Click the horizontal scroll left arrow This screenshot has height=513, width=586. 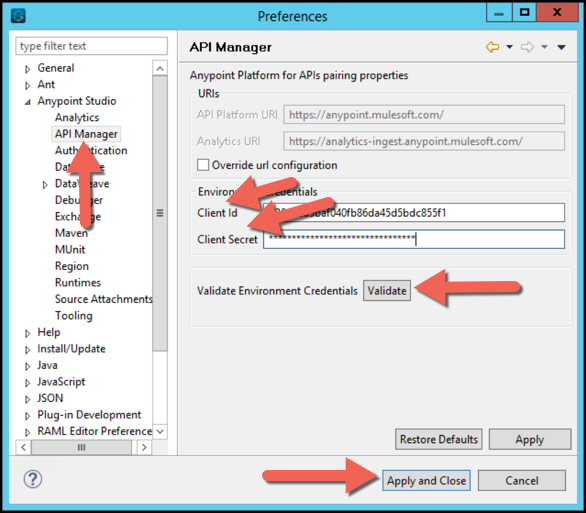(x=23, y=447)
